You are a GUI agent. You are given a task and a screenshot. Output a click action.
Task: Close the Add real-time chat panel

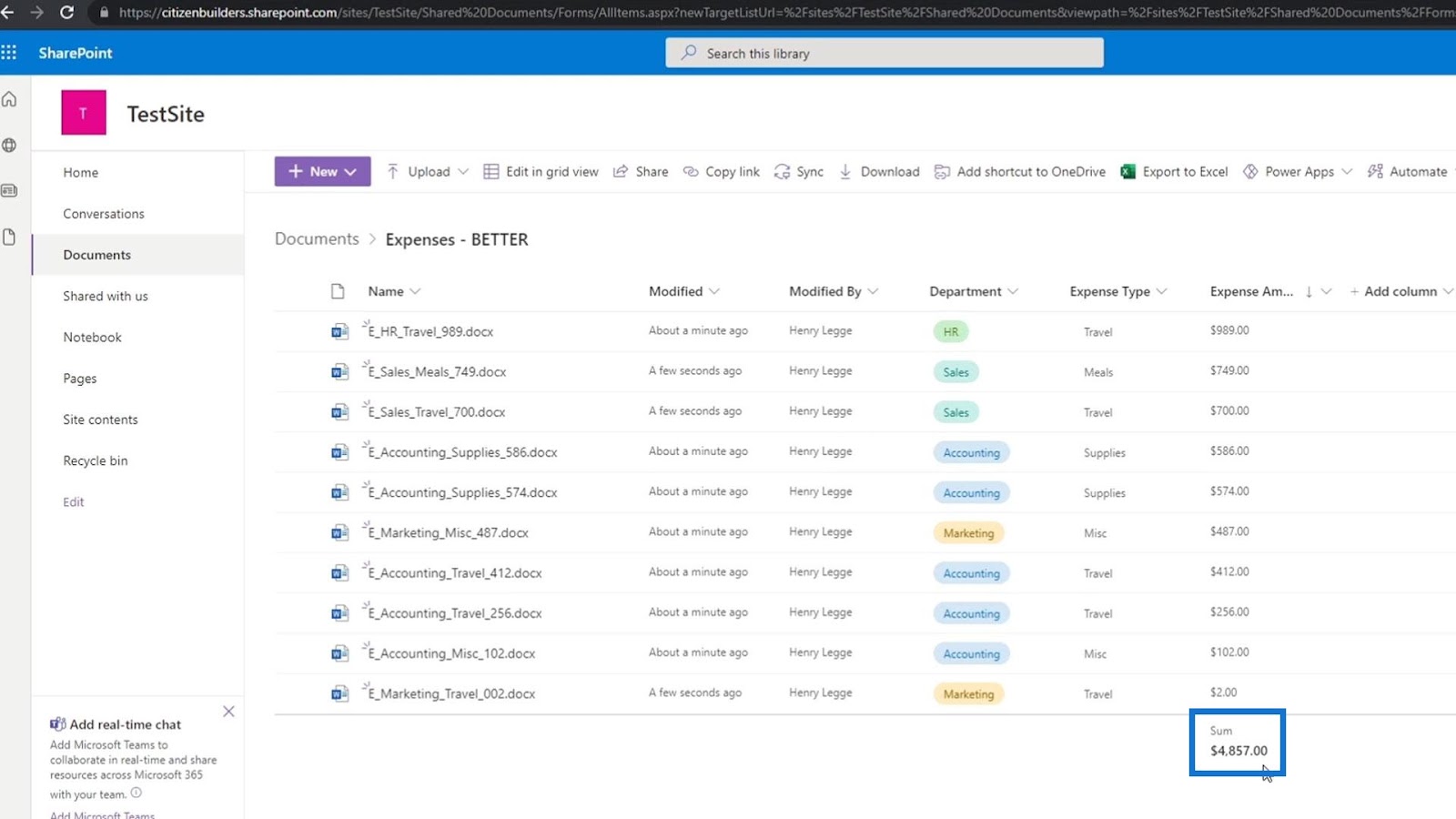coord(228,712)
